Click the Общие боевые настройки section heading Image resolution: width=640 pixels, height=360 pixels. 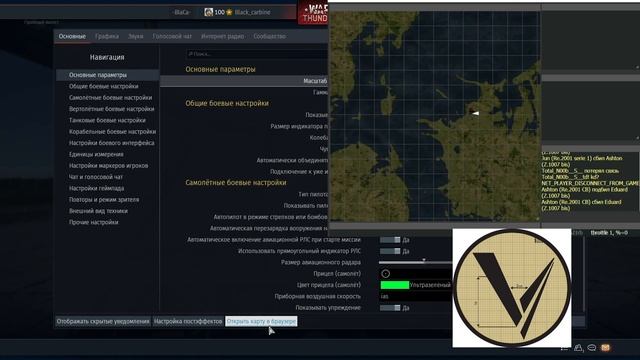pos(227,103)
